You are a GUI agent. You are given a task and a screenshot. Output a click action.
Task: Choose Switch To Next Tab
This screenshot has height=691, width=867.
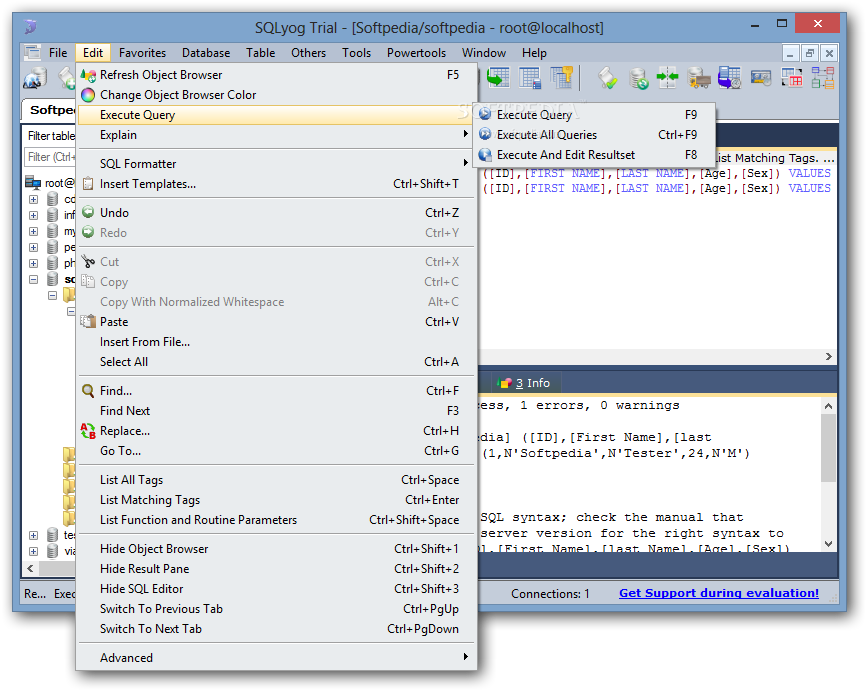276,629
